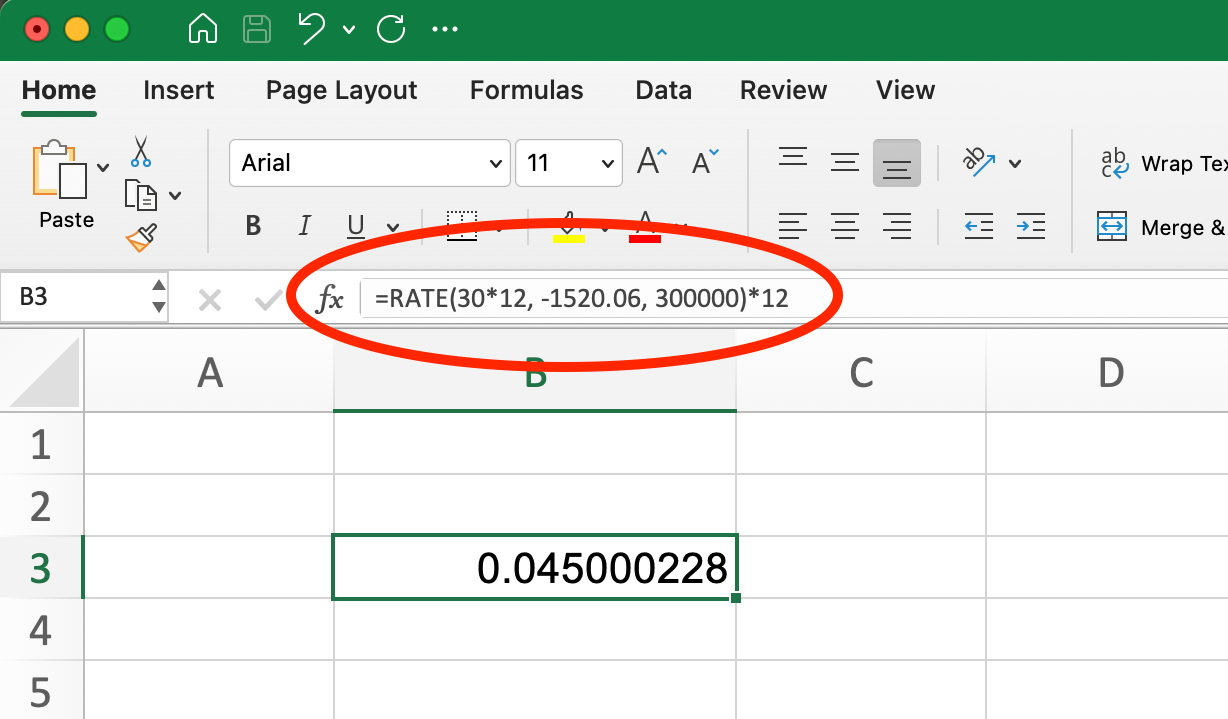
Task: Select the row 3 header
Action: (x=41, y=568)
